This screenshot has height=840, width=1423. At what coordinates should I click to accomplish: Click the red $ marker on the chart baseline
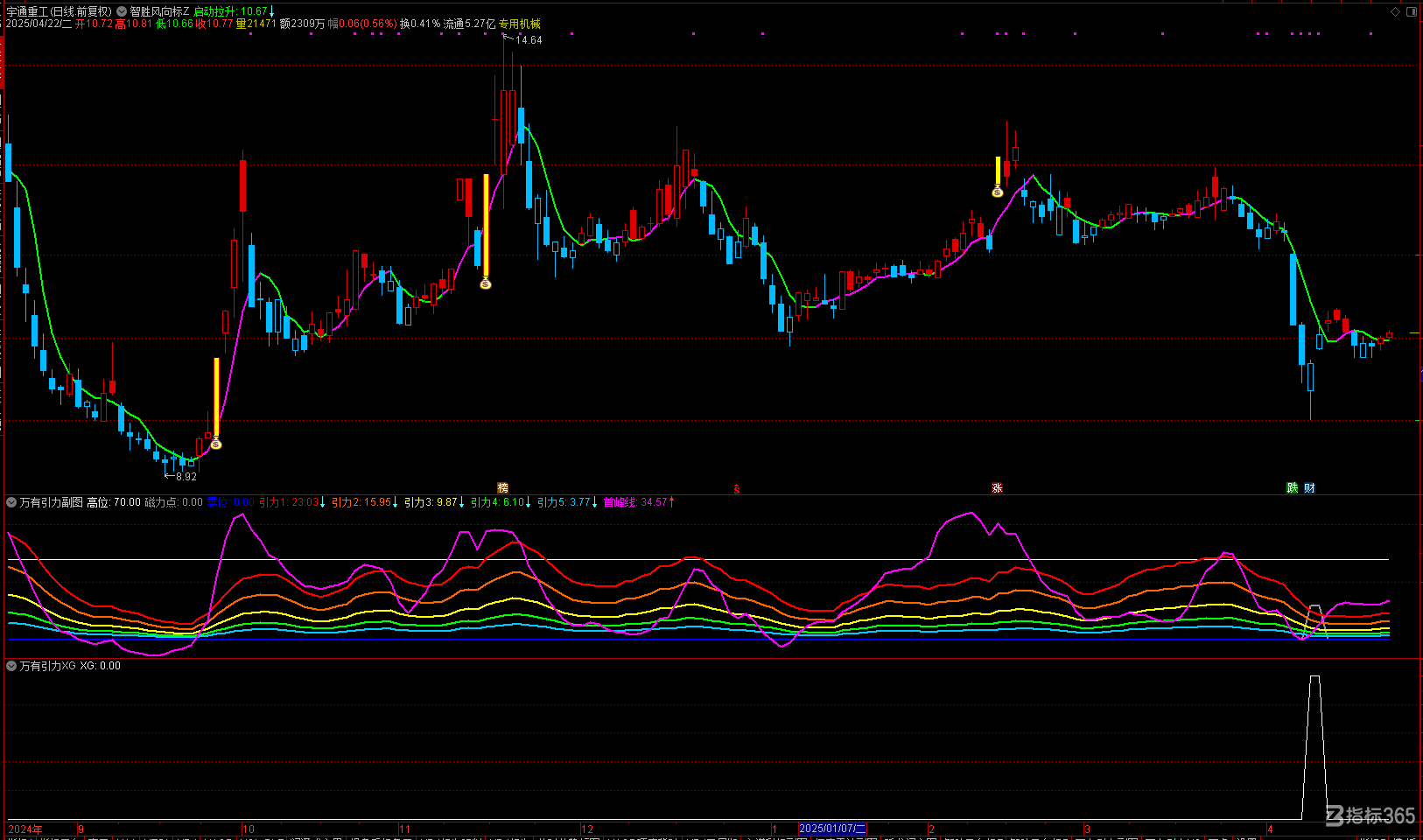737,488
